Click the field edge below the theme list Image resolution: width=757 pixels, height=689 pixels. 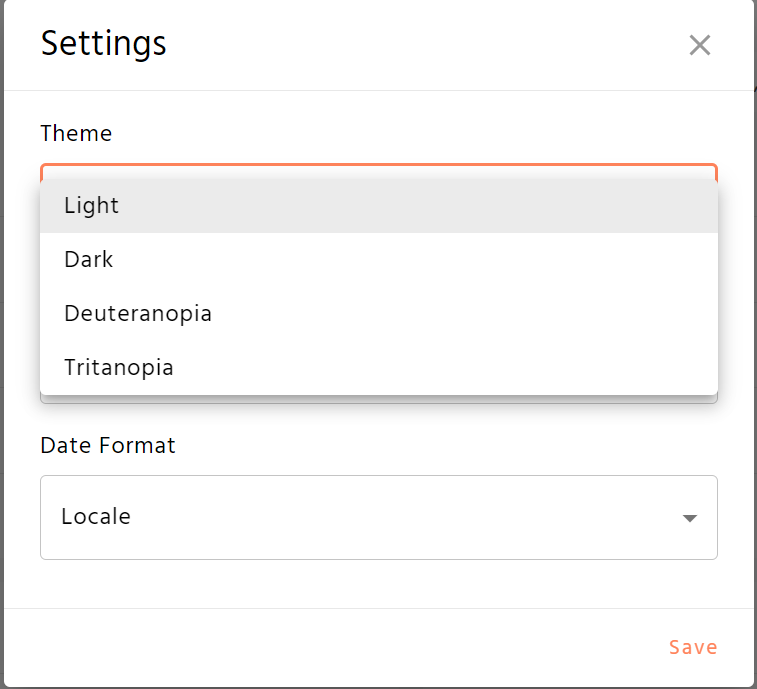point(378,400)
